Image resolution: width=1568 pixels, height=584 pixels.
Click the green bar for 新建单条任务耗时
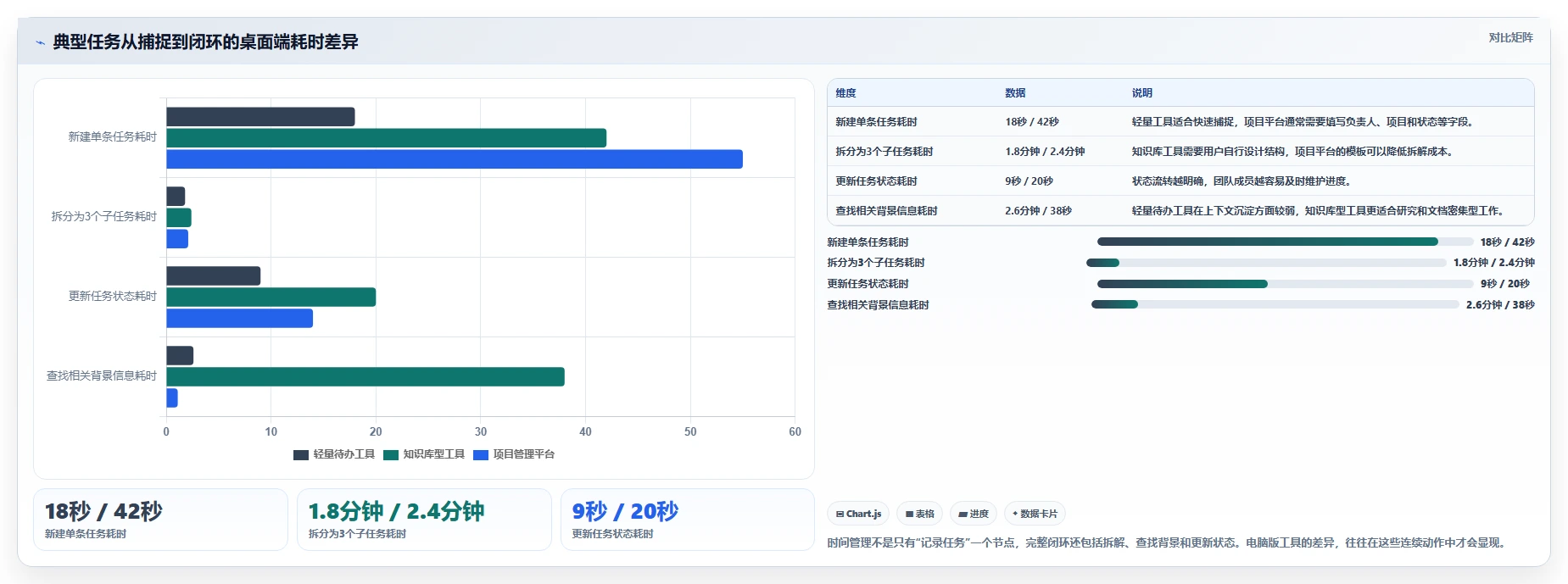coord(386,138)
